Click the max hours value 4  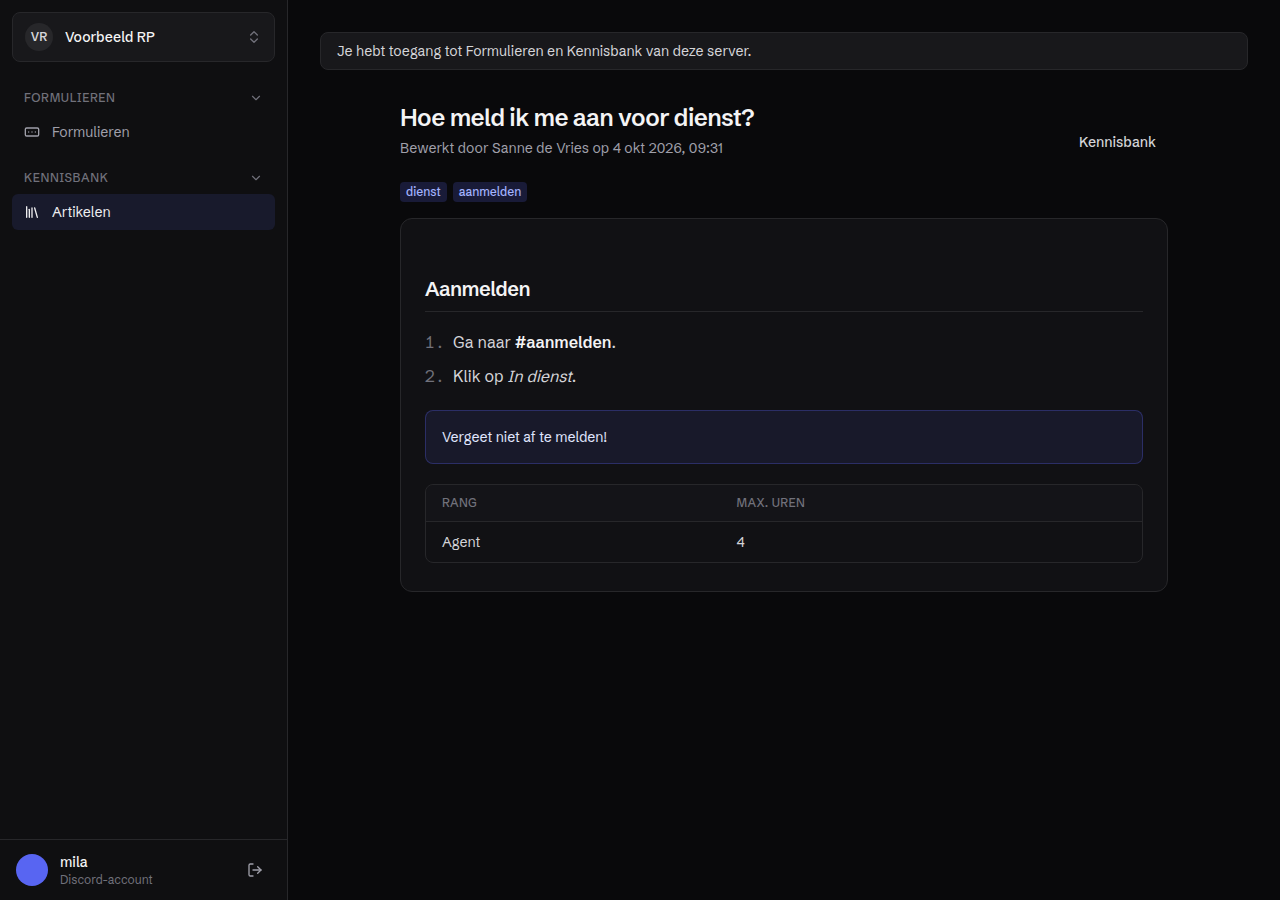pyautogui.click(x=741, y=542)
